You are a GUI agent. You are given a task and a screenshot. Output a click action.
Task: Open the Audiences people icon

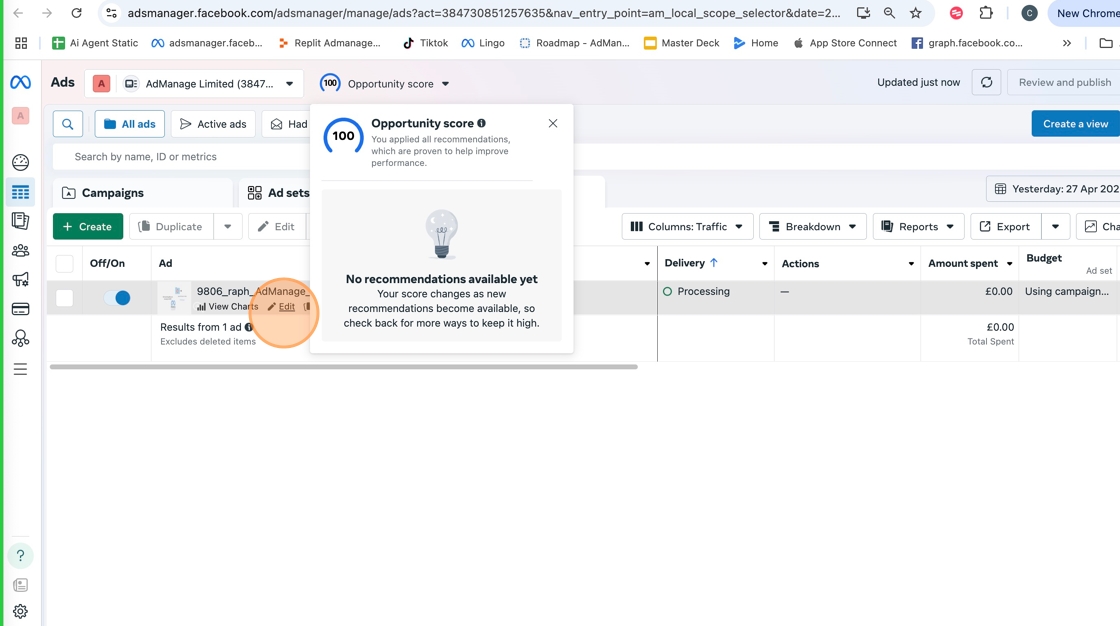20,250
